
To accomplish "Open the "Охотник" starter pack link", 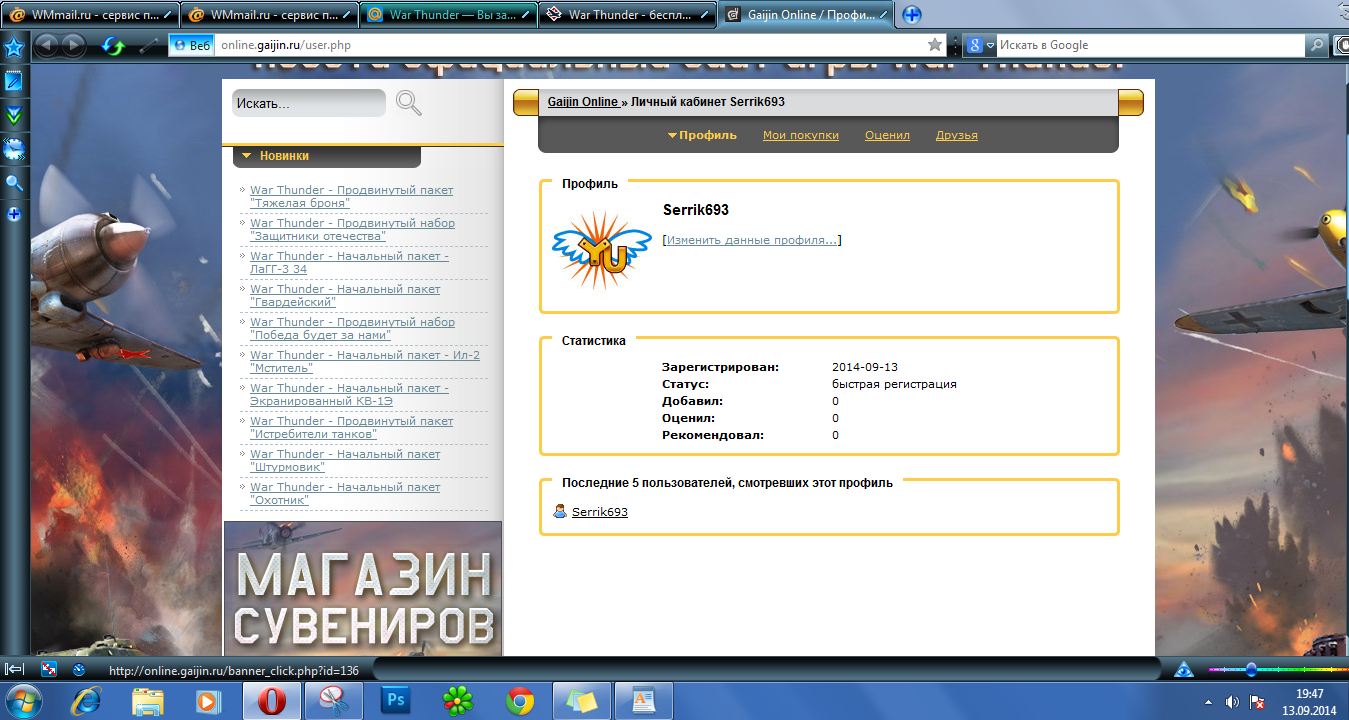I will pyautogui.click(x=345, y=493).
